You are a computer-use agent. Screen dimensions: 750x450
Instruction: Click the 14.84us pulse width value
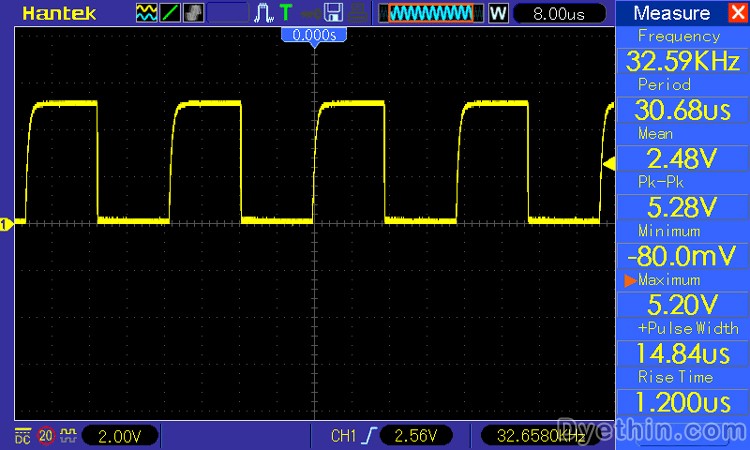tap(683, 353)
